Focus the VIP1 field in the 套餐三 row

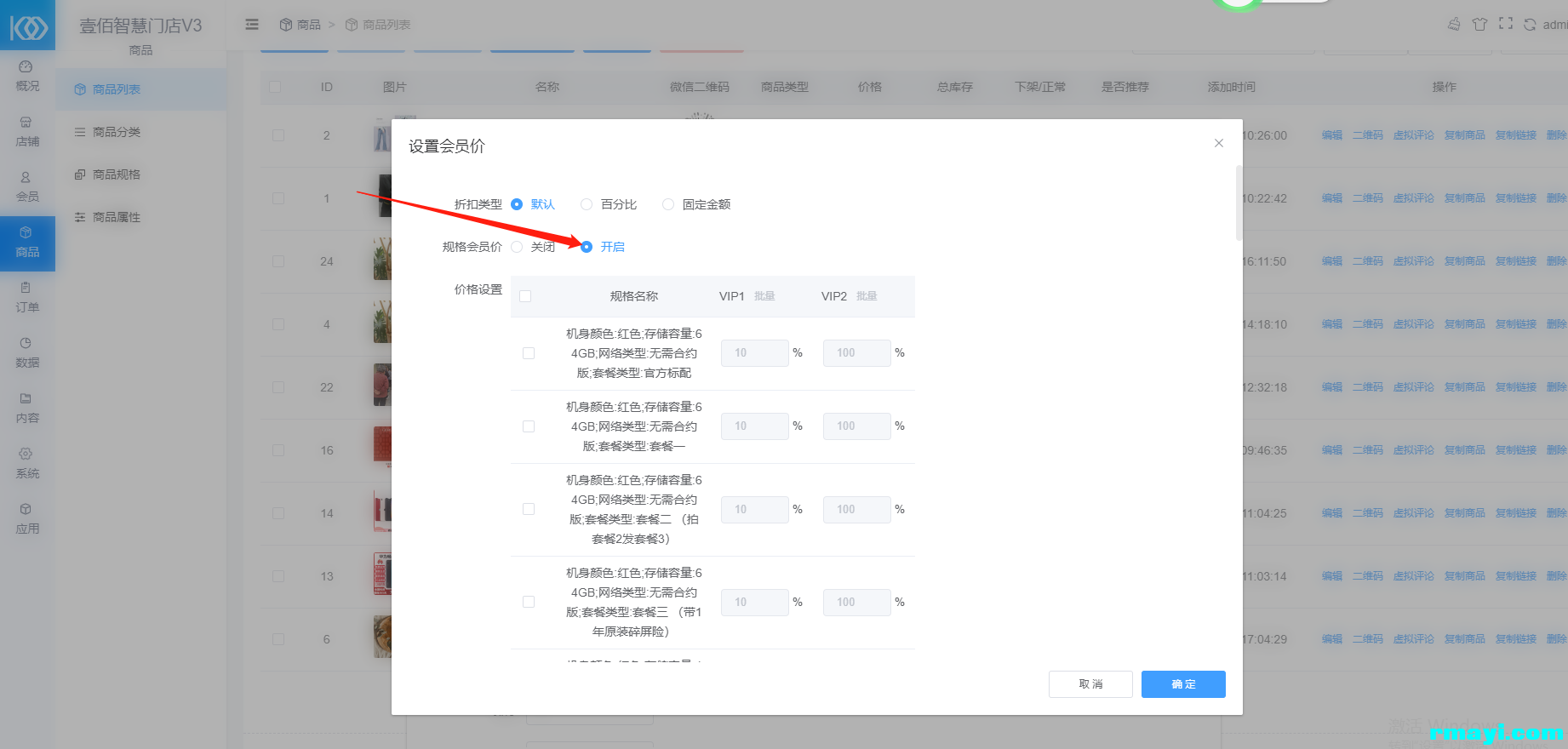[755, 602]
